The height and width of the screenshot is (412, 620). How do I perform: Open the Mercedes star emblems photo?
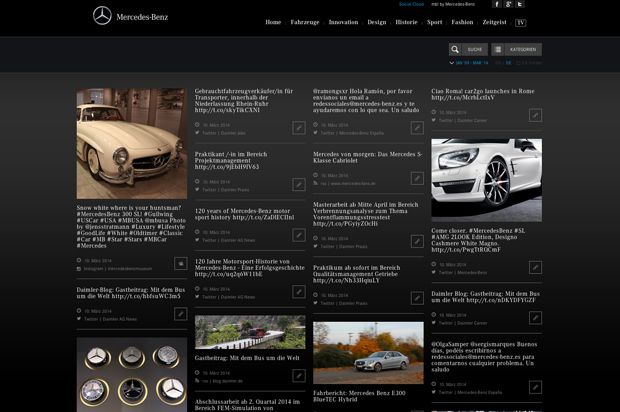(132, 374)
